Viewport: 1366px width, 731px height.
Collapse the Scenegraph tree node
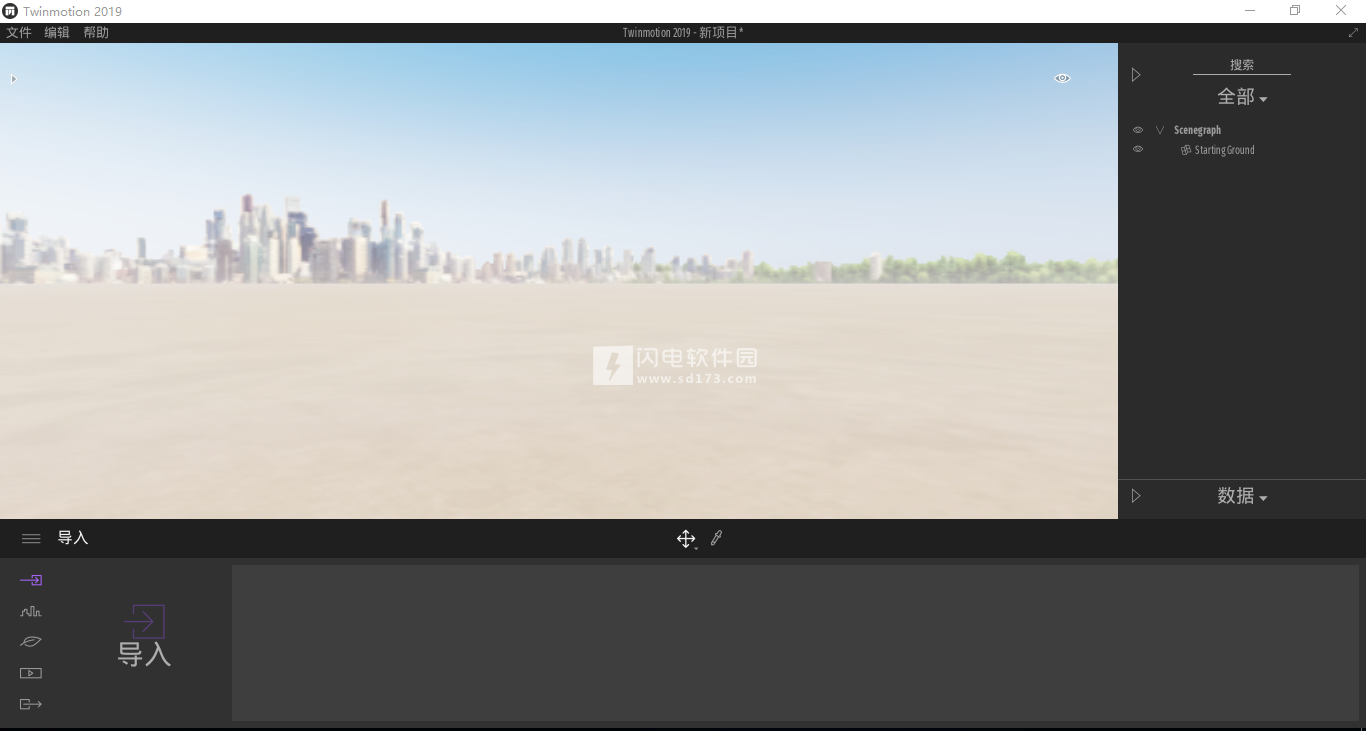[1160, 130]
